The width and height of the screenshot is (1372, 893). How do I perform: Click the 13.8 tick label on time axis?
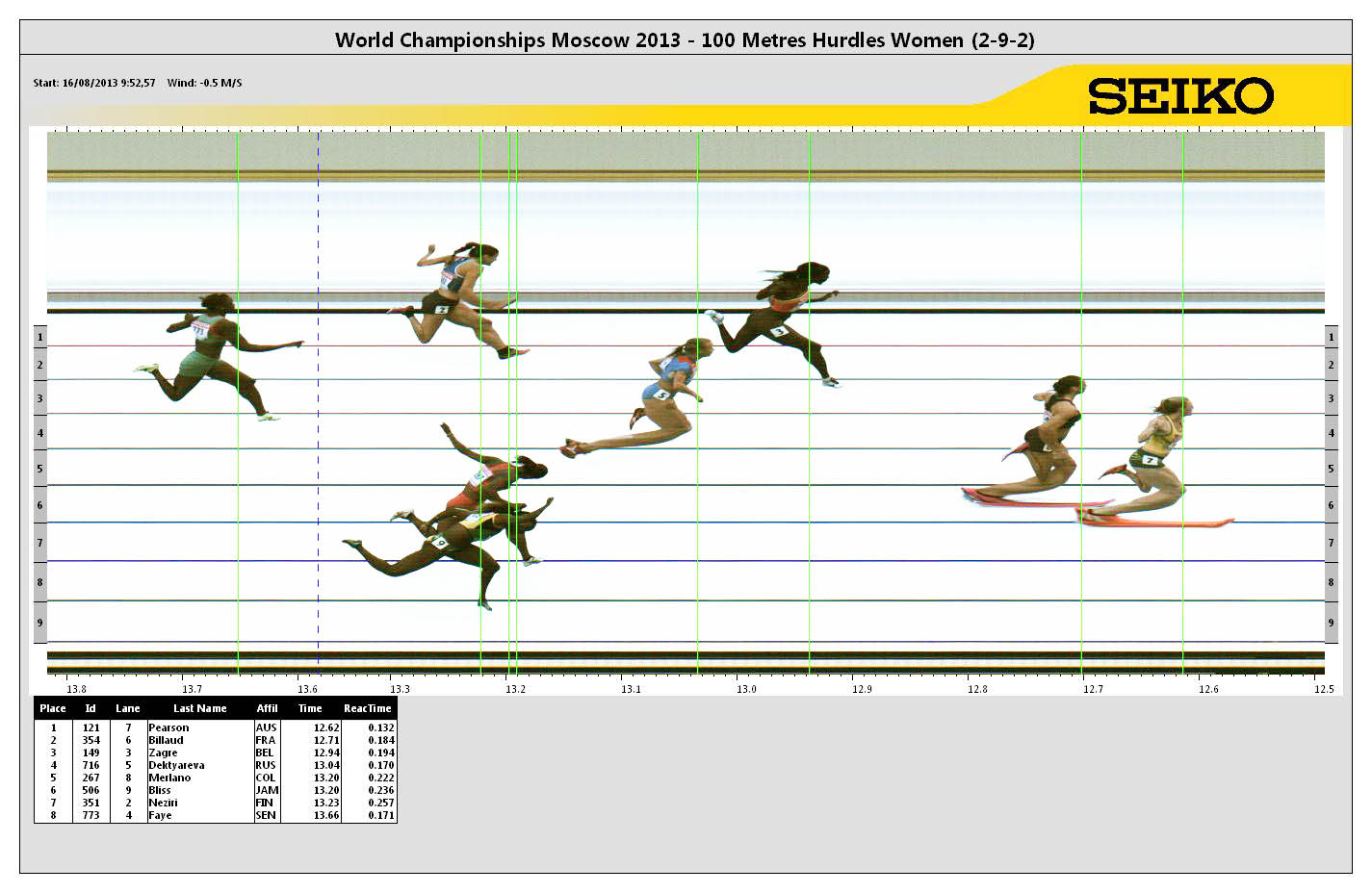[76, 689]
